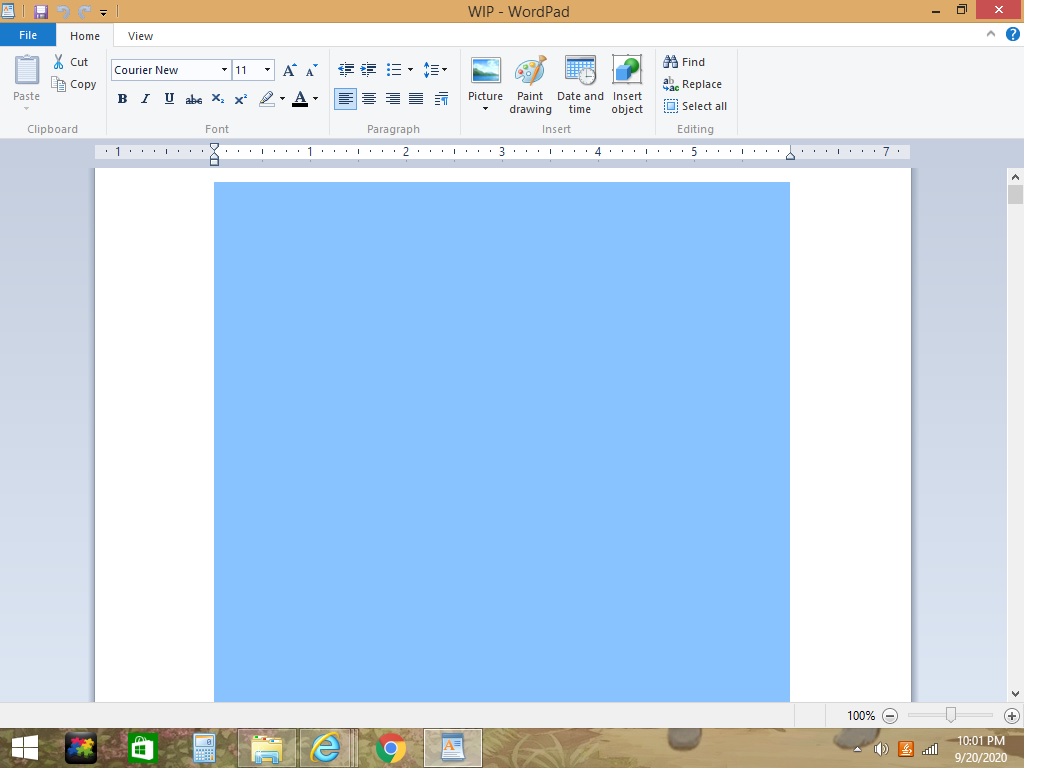1043x782 pixels.
Task: Toggle Strikethrough formatting
Action: click(x=194, y=100)
